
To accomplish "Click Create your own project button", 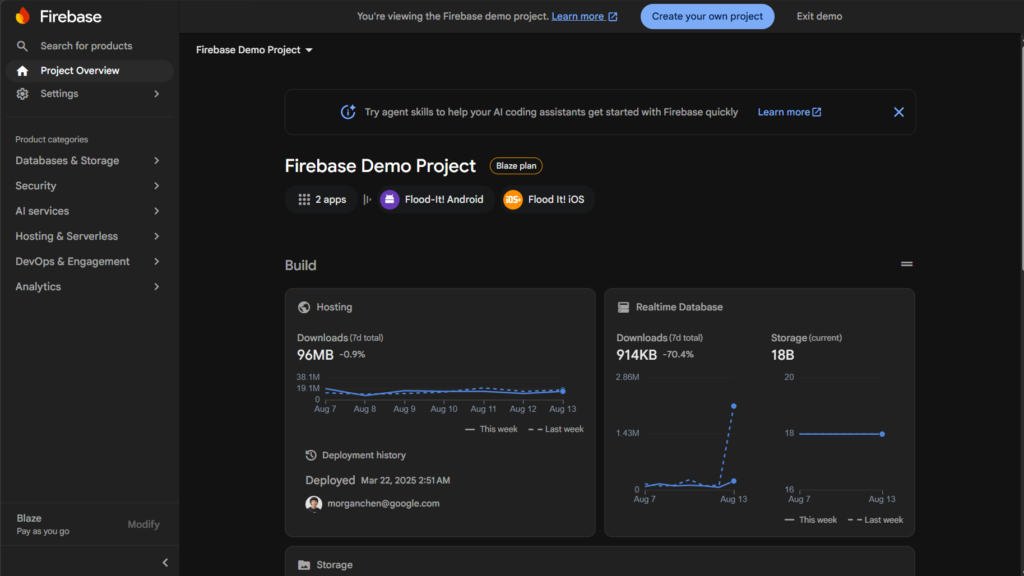I will tap(707, 16).
